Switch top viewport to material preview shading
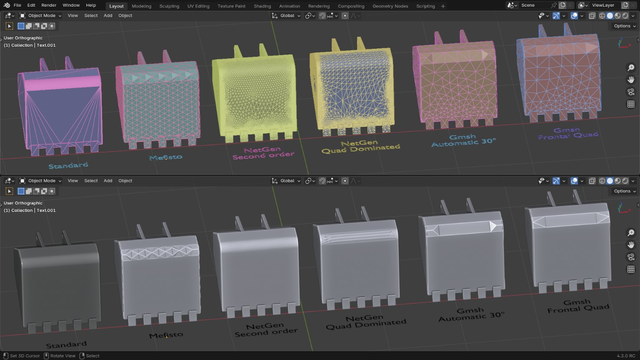Image resolution: width=640 pixels, height=360 pixels. tap(618, 16)
